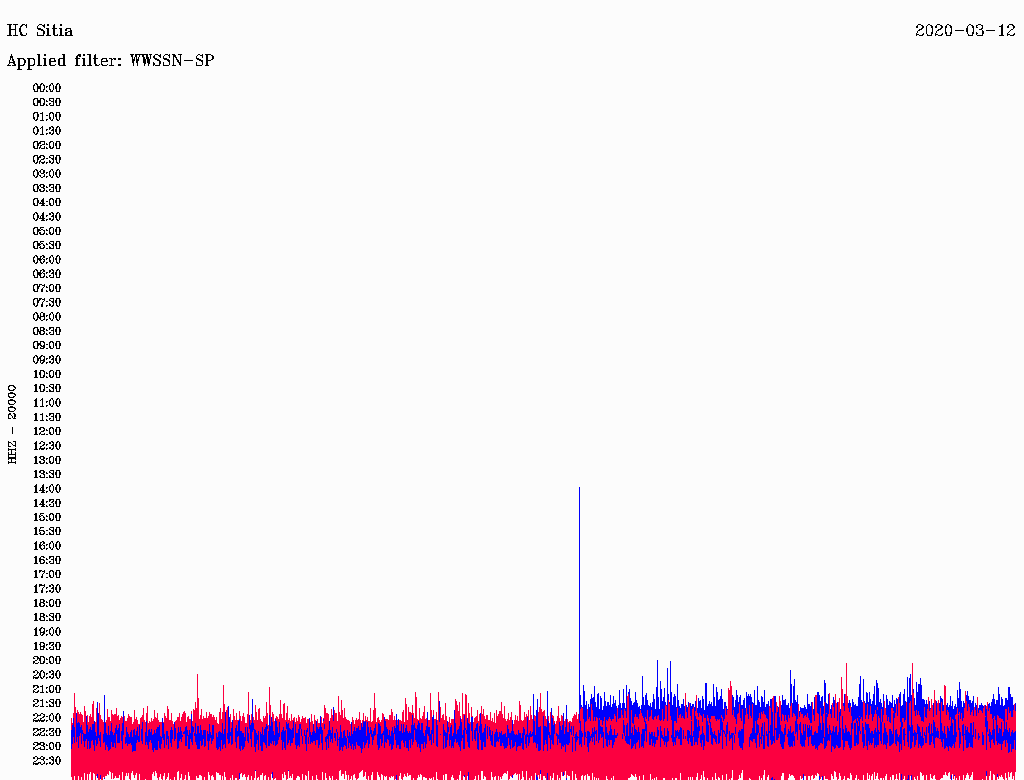This screenshot has height=780, width=1024.
Task: Click the 06:30 time label
Action: [x=47, y=274]
